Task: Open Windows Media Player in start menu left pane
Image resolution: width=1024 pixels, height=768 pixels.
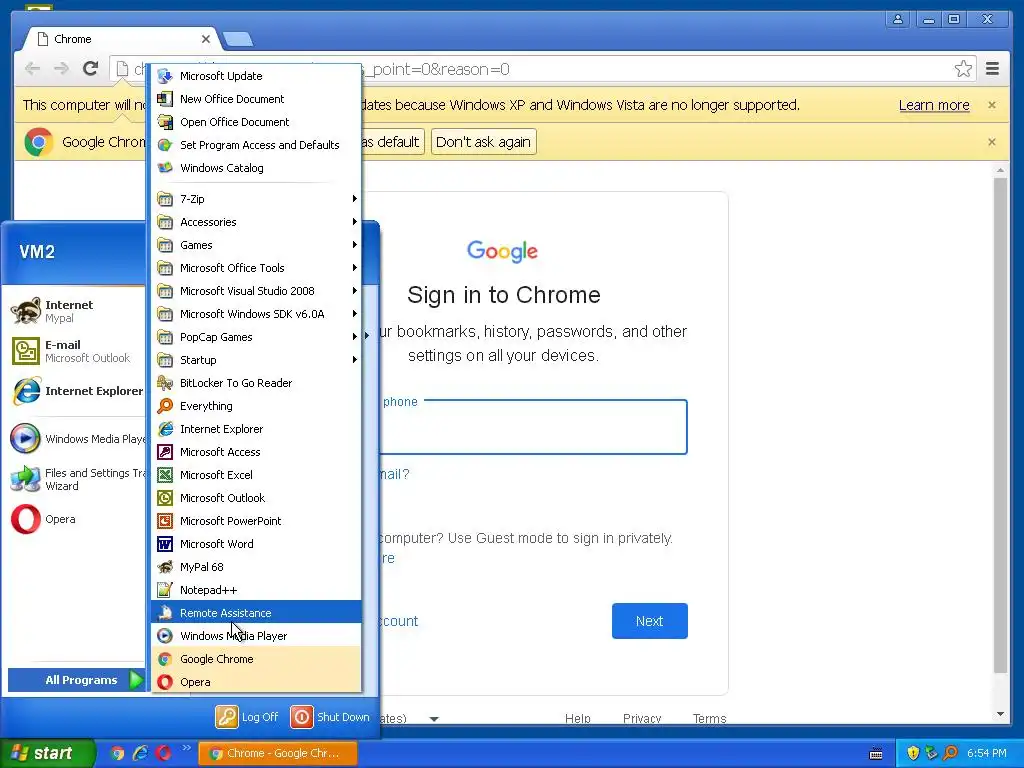Action: 77,439
